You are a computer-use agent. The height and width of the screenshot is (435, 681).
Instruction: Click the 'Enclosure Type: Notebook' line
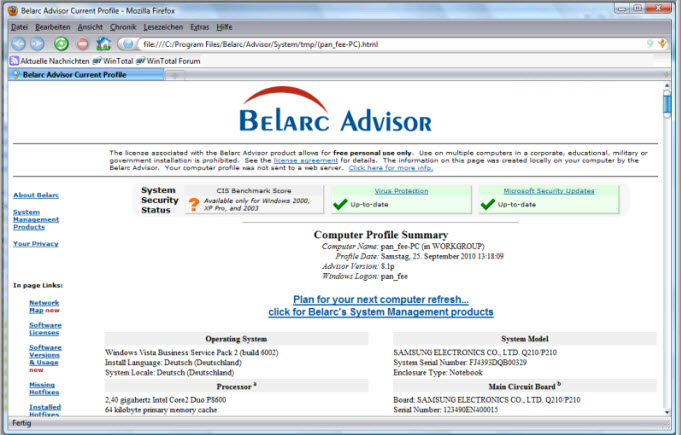(x=438, y=372)
